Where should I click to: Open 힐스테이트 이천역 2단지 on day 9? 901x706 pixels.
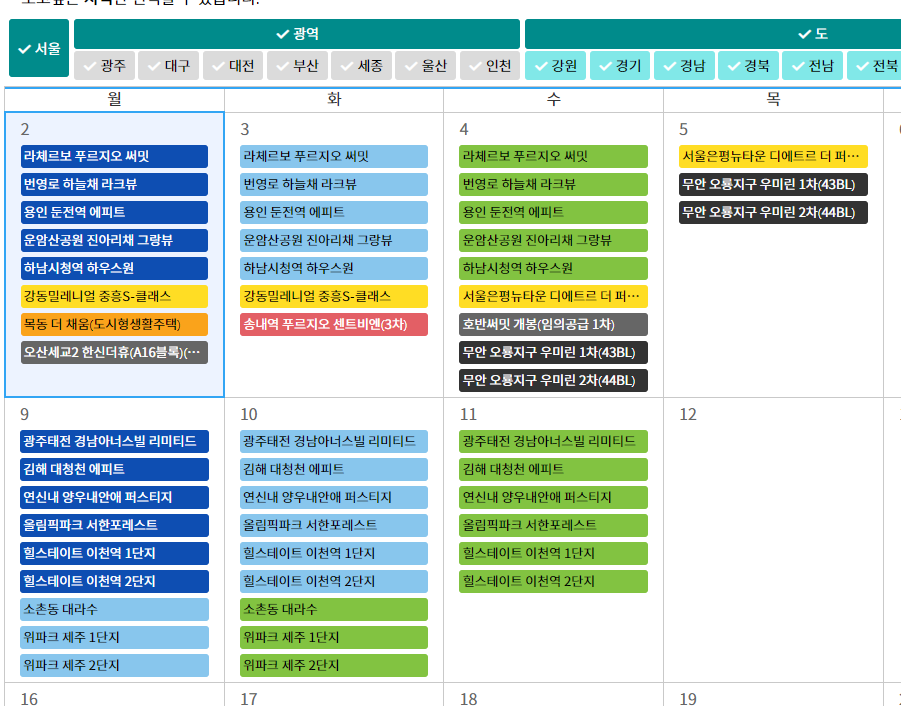[x=114, y=581]
